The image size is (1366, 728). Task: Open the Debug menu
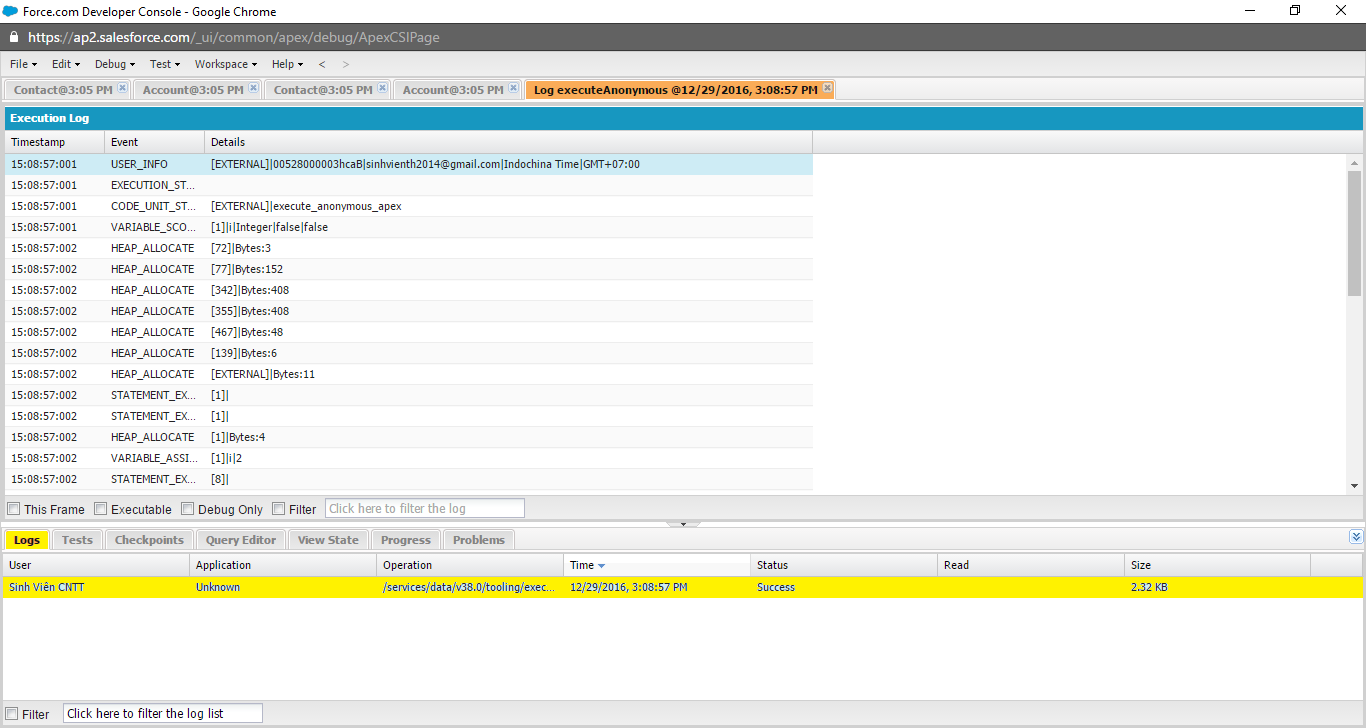(111, 64)
